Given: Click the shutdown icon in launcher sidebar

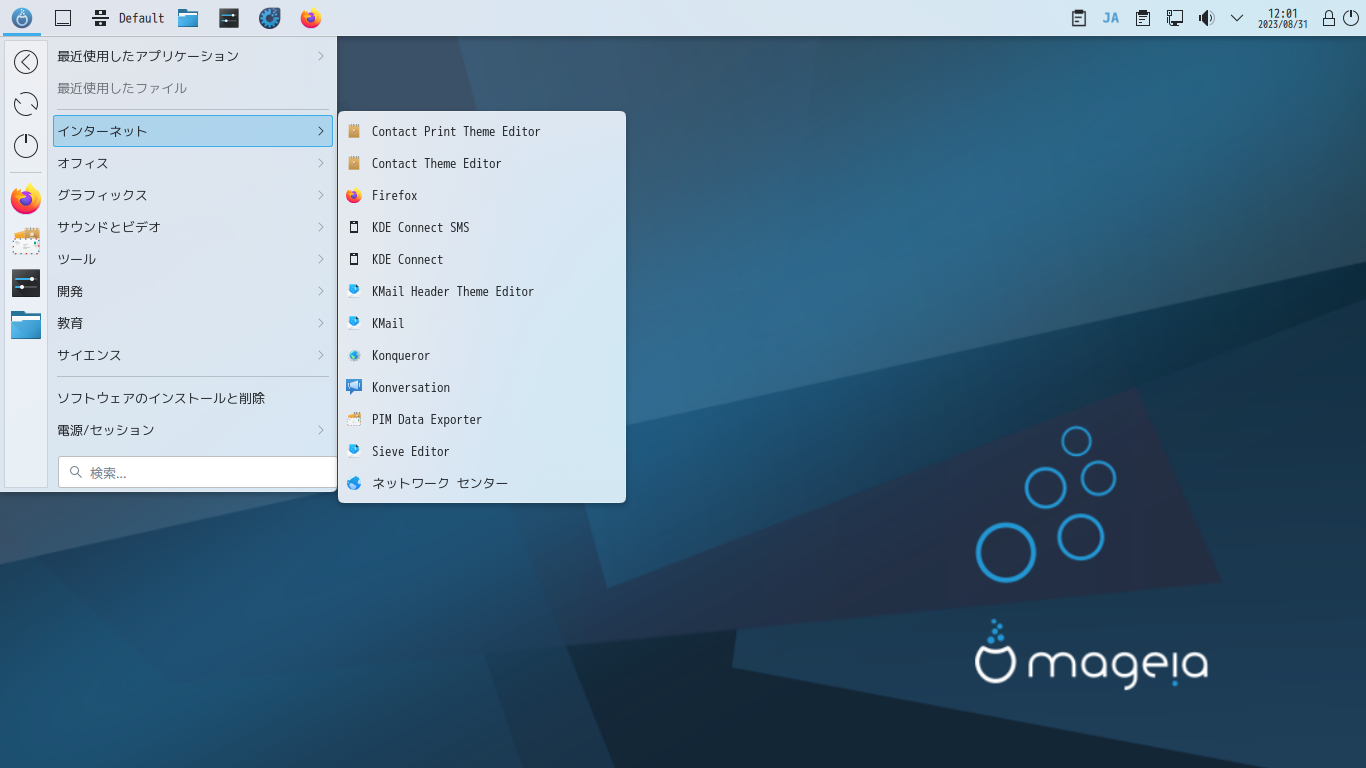Looking at the screenshot, I should coord(26,146).
